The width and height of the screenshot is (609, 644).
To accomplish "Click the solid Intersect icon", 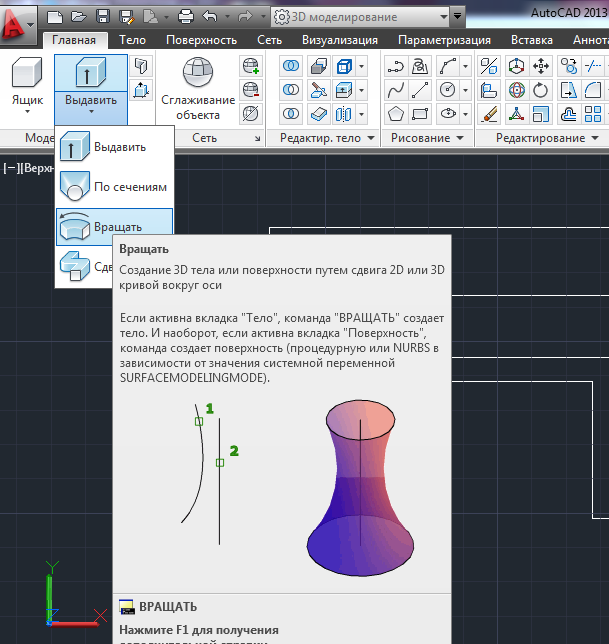I will coord(291,114).
